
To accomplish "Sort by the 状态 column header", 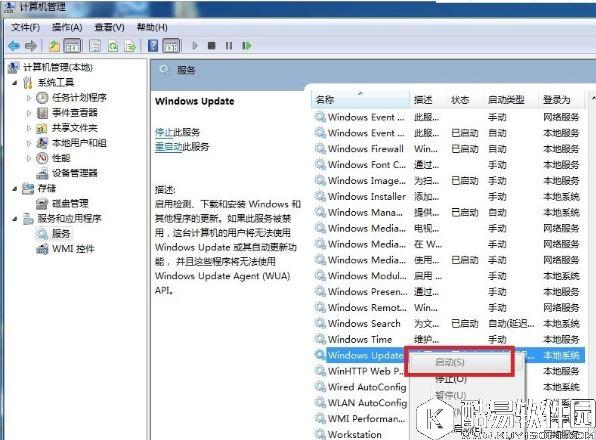I will (x=465, y=100).
